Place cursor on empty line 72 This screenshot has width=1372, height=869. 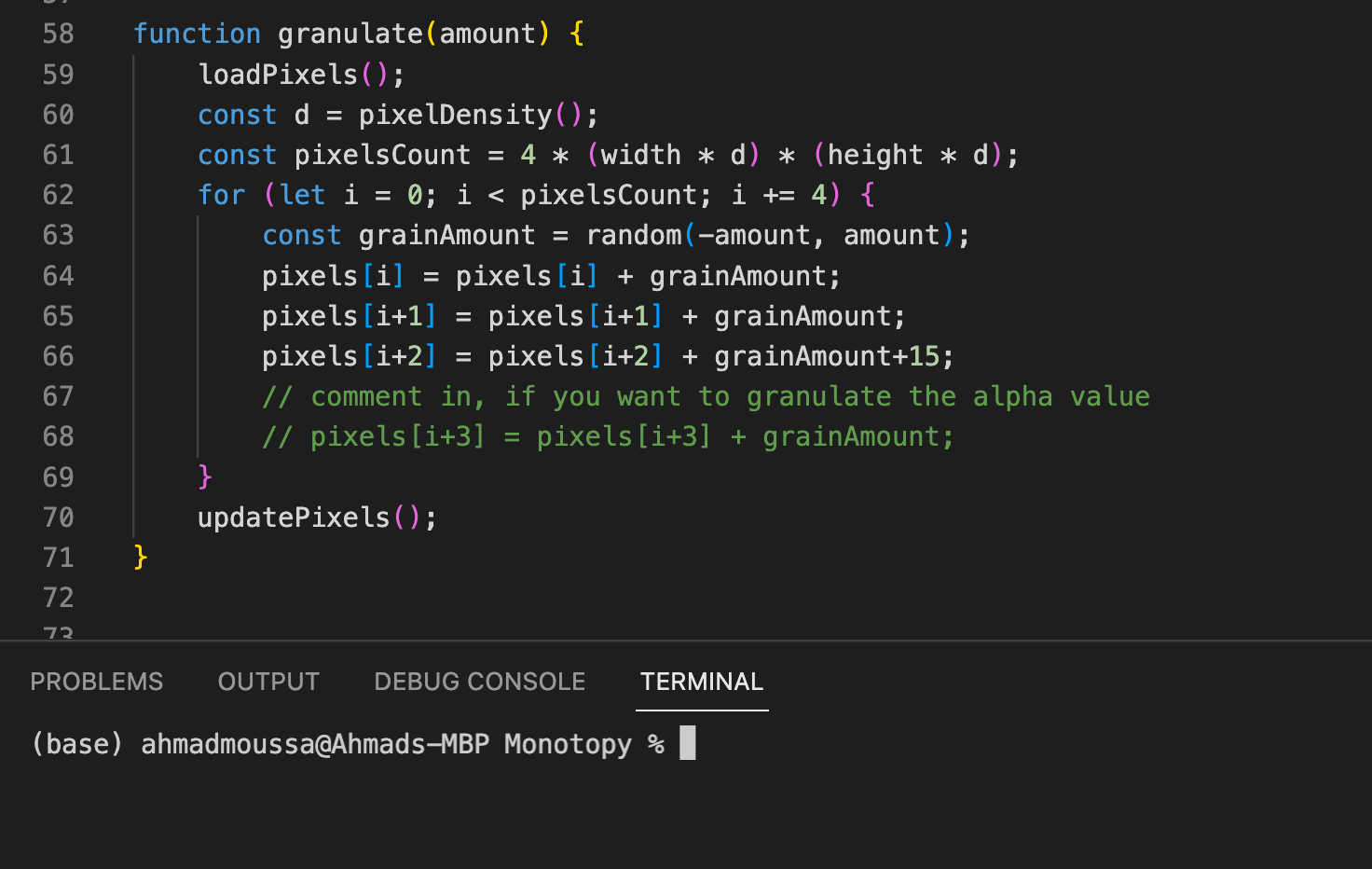[373, 598]
